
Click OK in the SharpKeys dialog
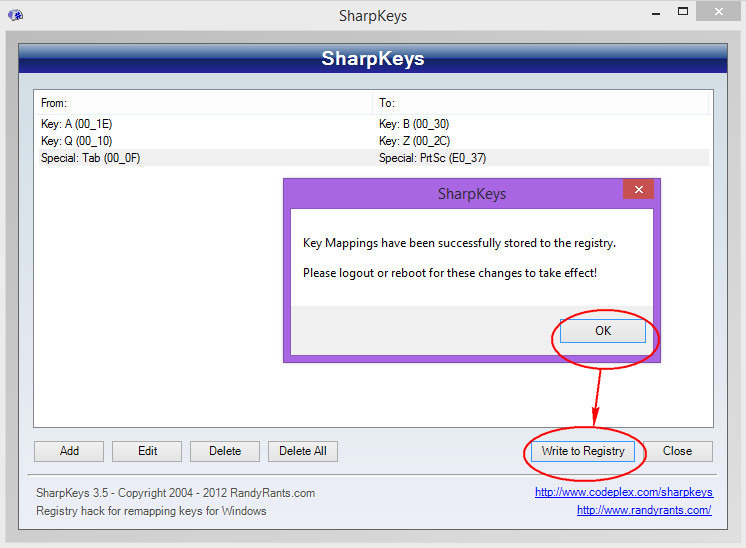603,331
